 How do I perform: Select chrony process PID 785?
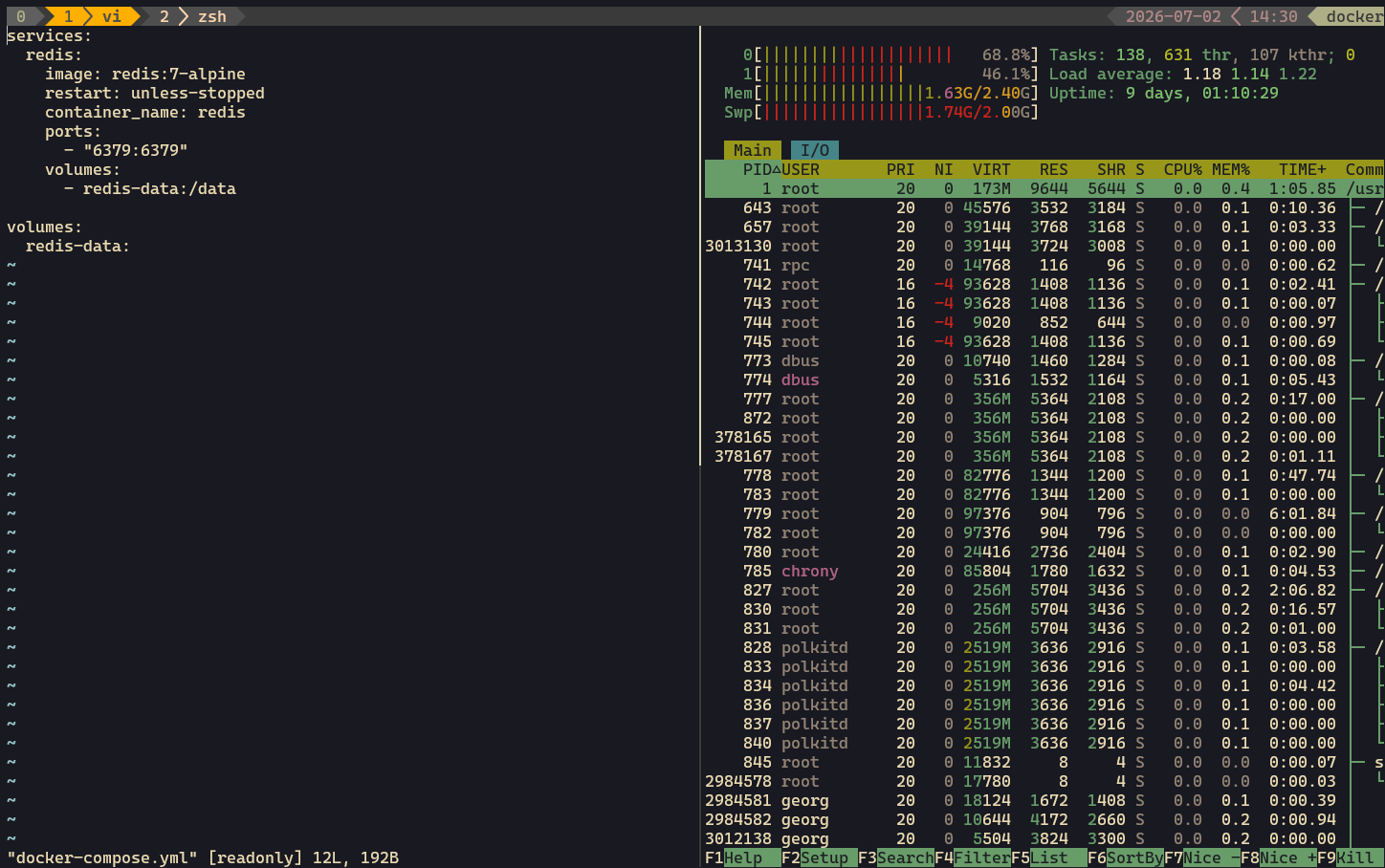click(x=1044, y=571)
